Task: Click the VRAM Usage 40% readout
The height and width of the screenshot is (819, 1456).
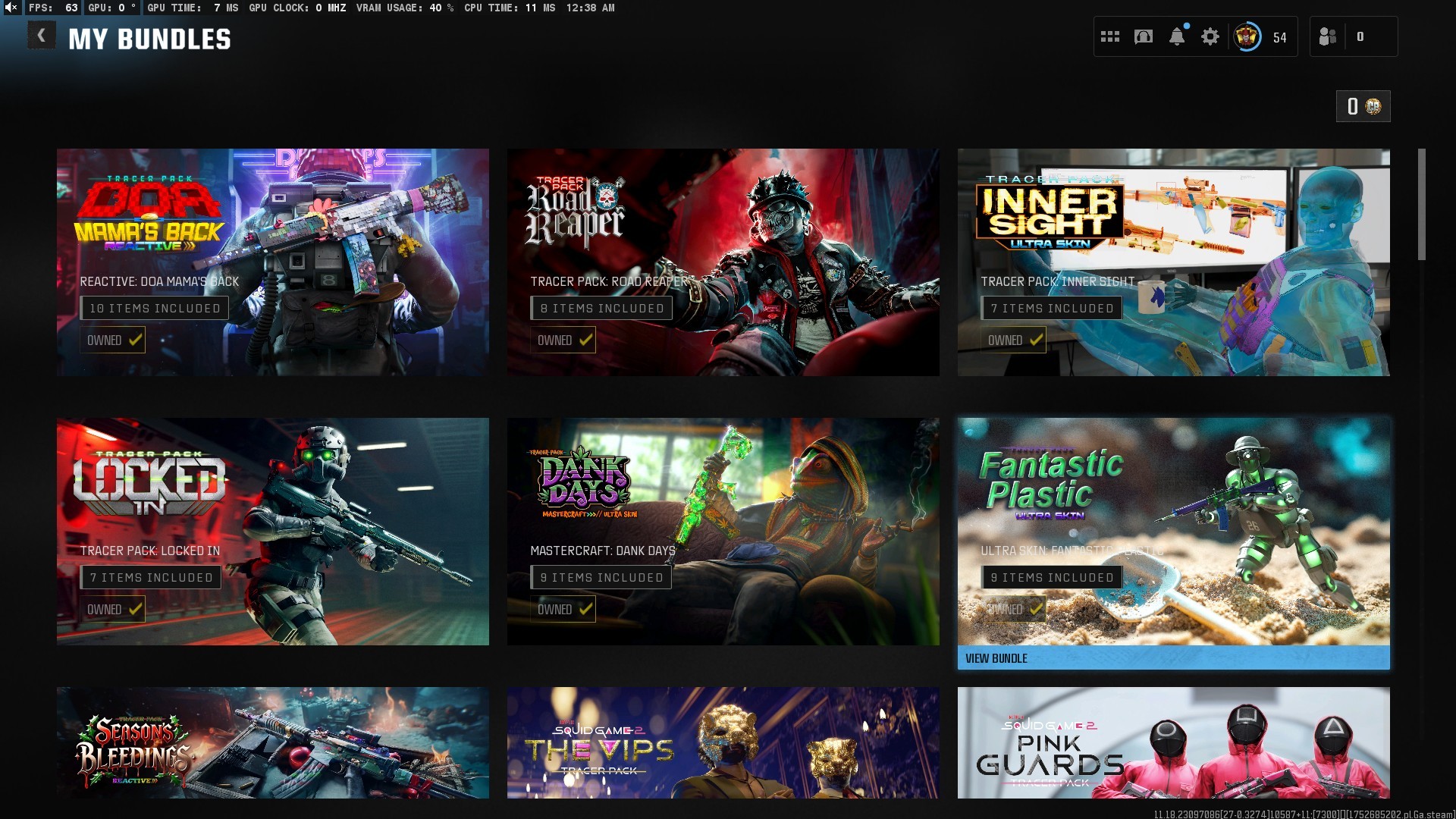Action: [x=405, y=8]
